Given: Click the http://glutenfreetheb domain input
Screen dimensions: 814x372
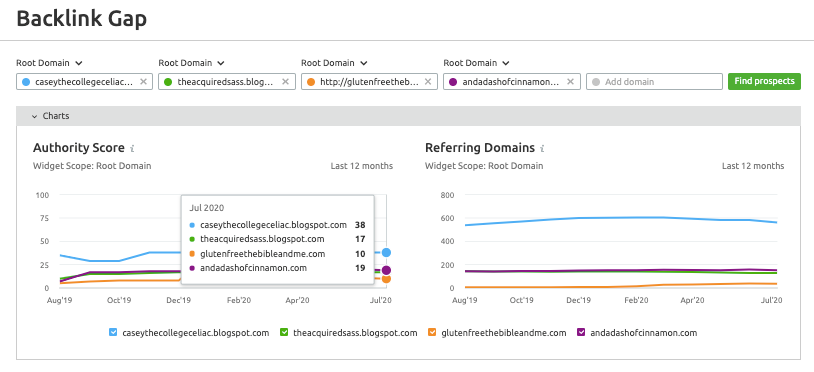Looking at the screenshot, I should click(x=369, y=81).
